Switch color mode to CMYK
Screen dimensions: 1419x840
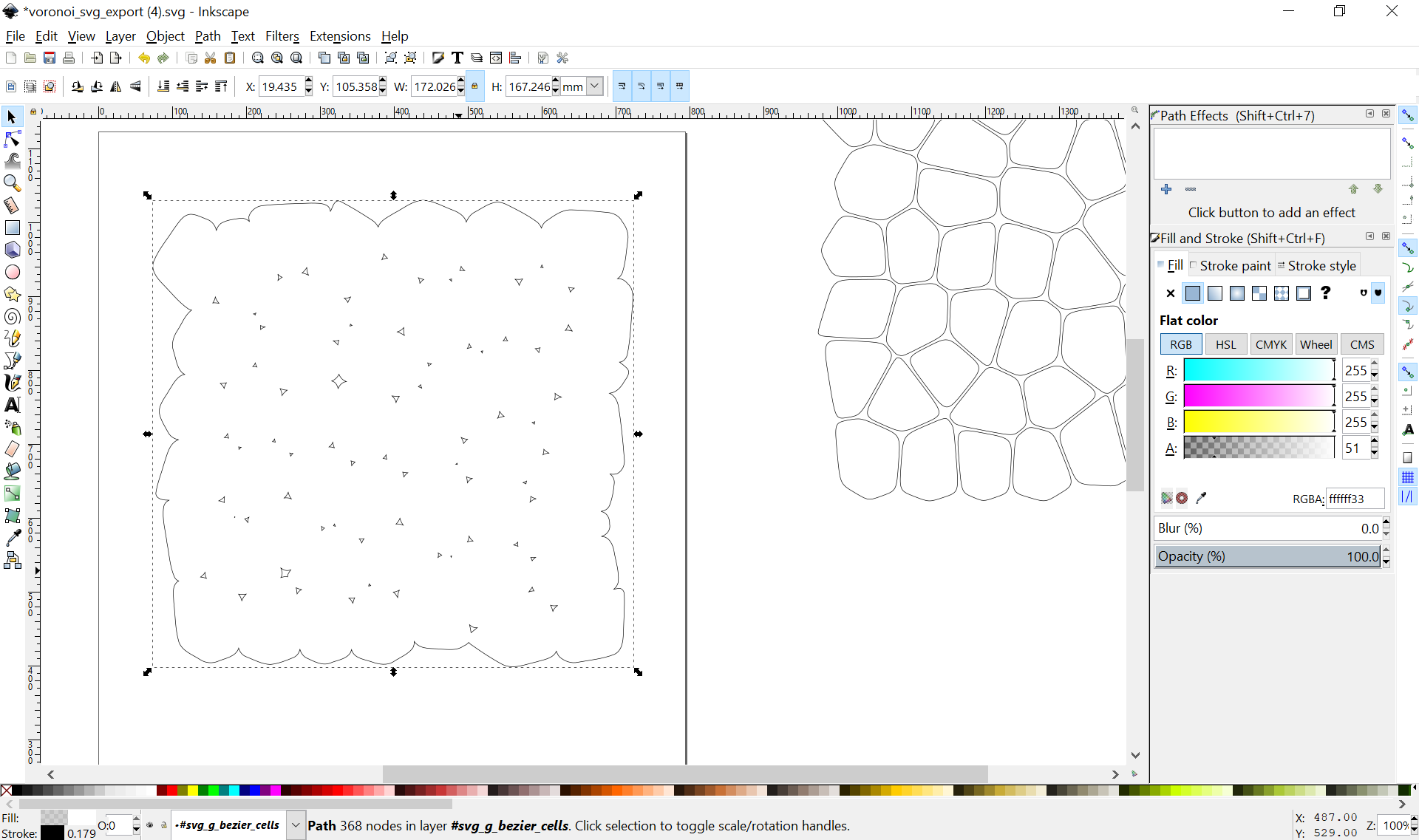click(x=1271, y=344)
